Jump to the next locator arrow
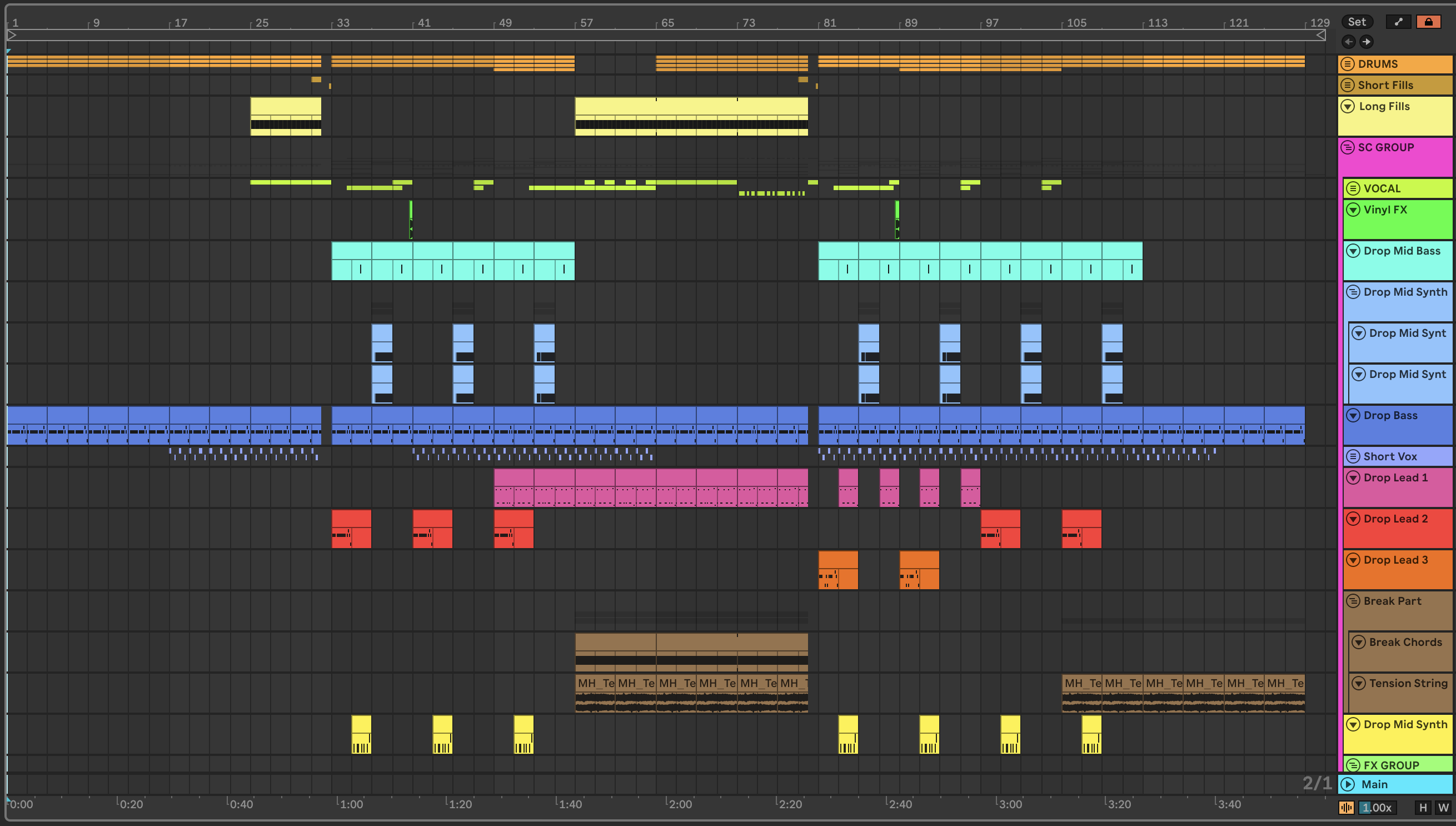Screen dimensions: 1456x826 [1367, 42]
